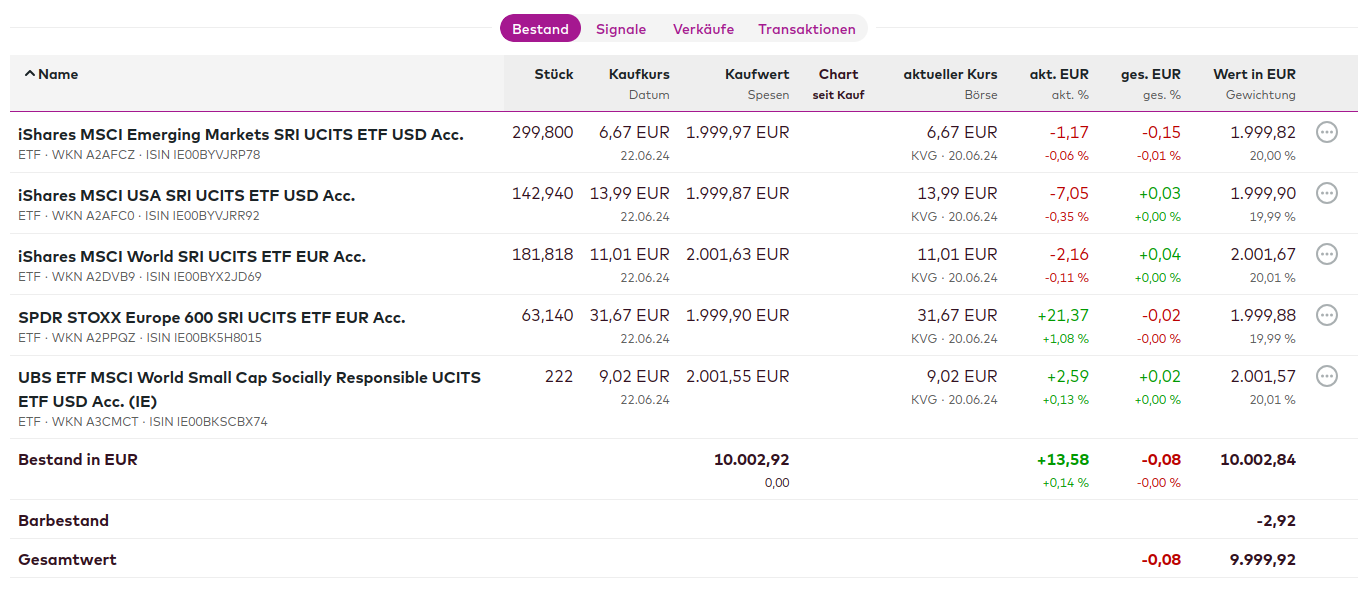Sort by Kaufkurs column header

639,74
